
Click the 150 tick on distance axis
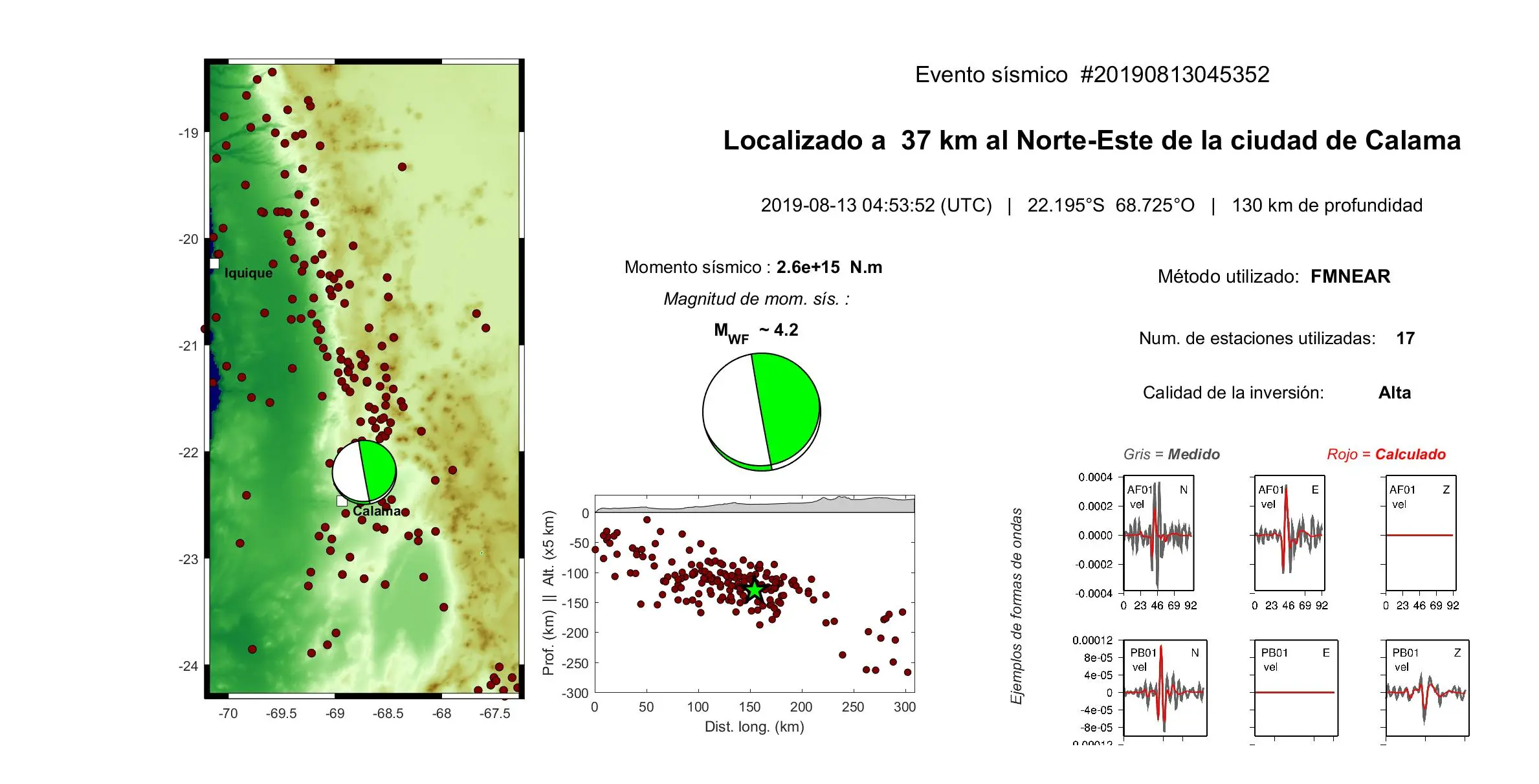point(749,707)
